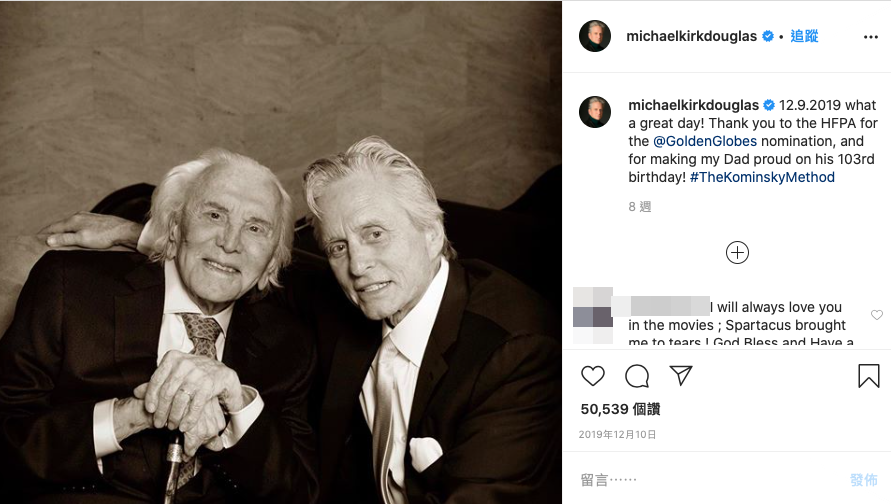The height and width of the screenshot is (504, 891).
Task: Share the post via paper plane icon
Action: (x=681, y=376)
